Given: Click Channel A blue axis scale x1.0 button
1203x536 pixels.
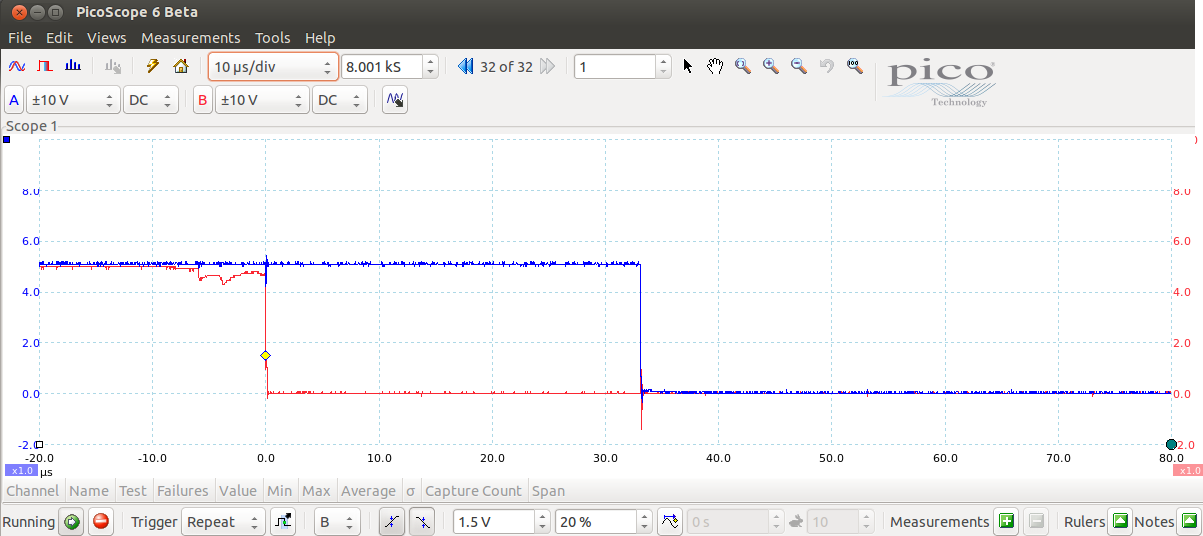Looking at the screenshot, I should pos(21,470).
